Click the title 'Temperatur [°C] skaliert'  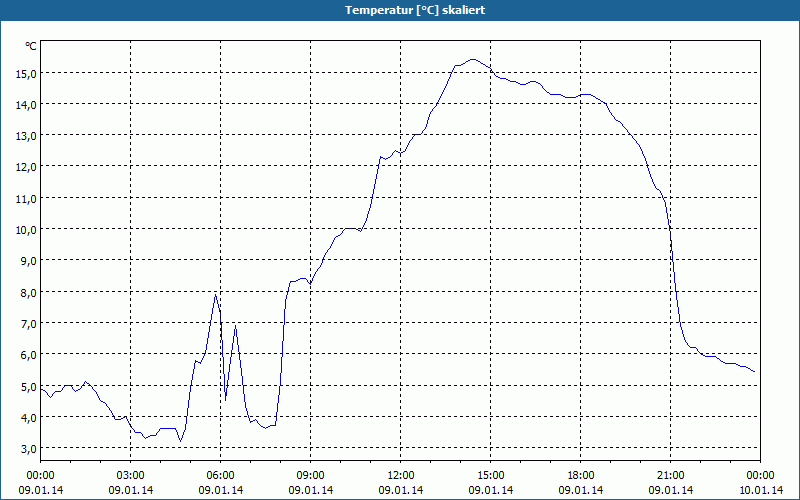click(415, 10)
